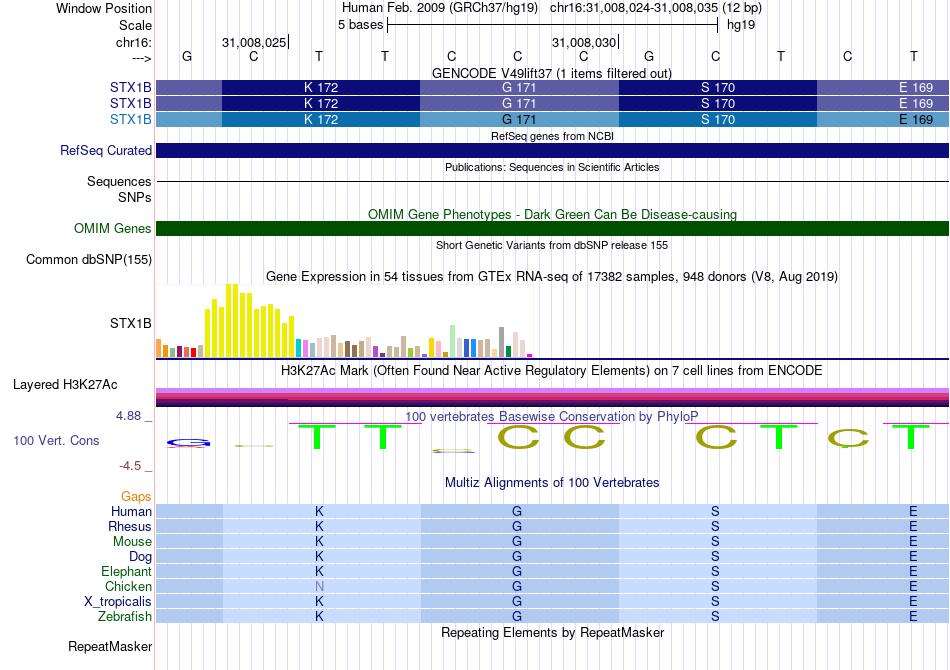Screen dimensions: 950x670
Task: Click K 172 codon in the first STX1B row
Action: tap(321, 87)
